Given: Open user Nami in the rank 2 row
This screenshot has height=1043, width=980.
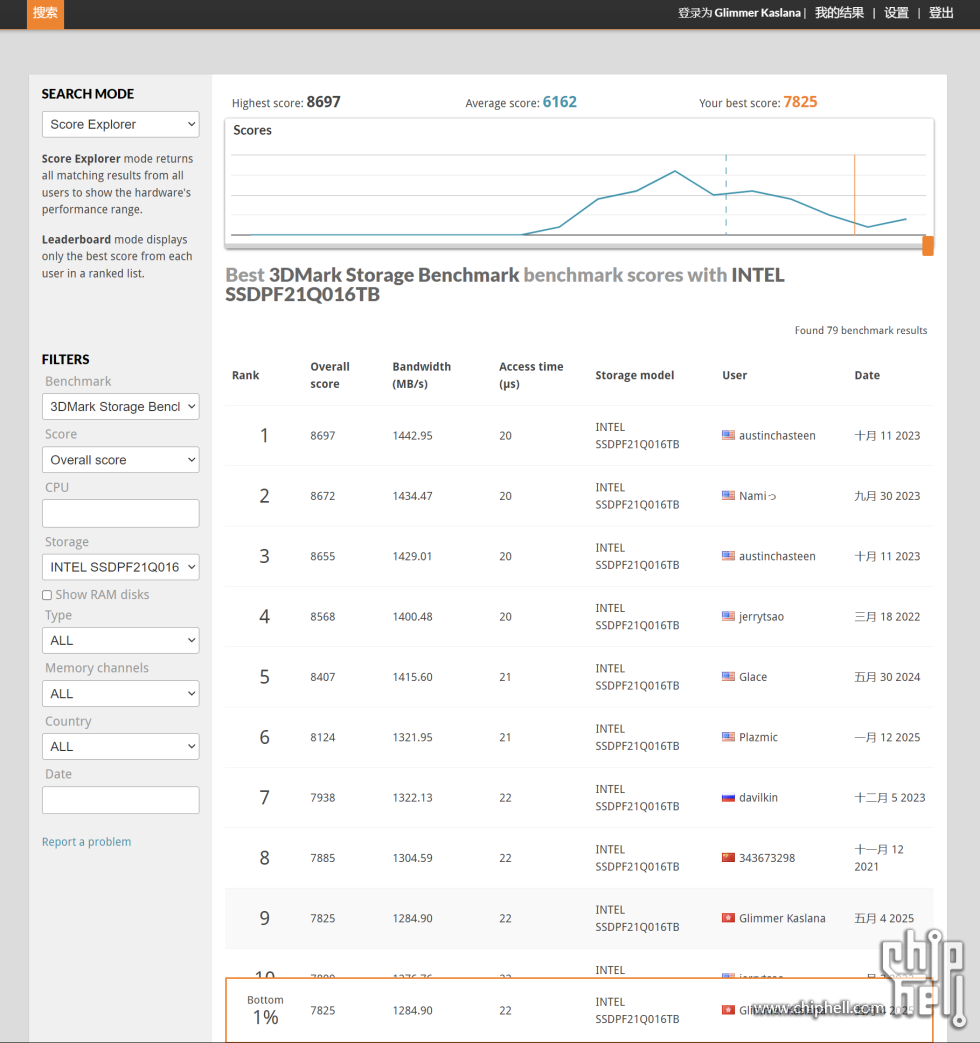Looking at the screenshot, I should (758, 496).
